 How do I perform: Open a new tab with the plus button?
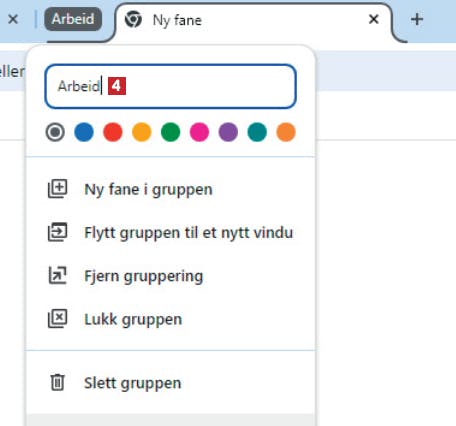pyautogui.click(x=417, y=19)
